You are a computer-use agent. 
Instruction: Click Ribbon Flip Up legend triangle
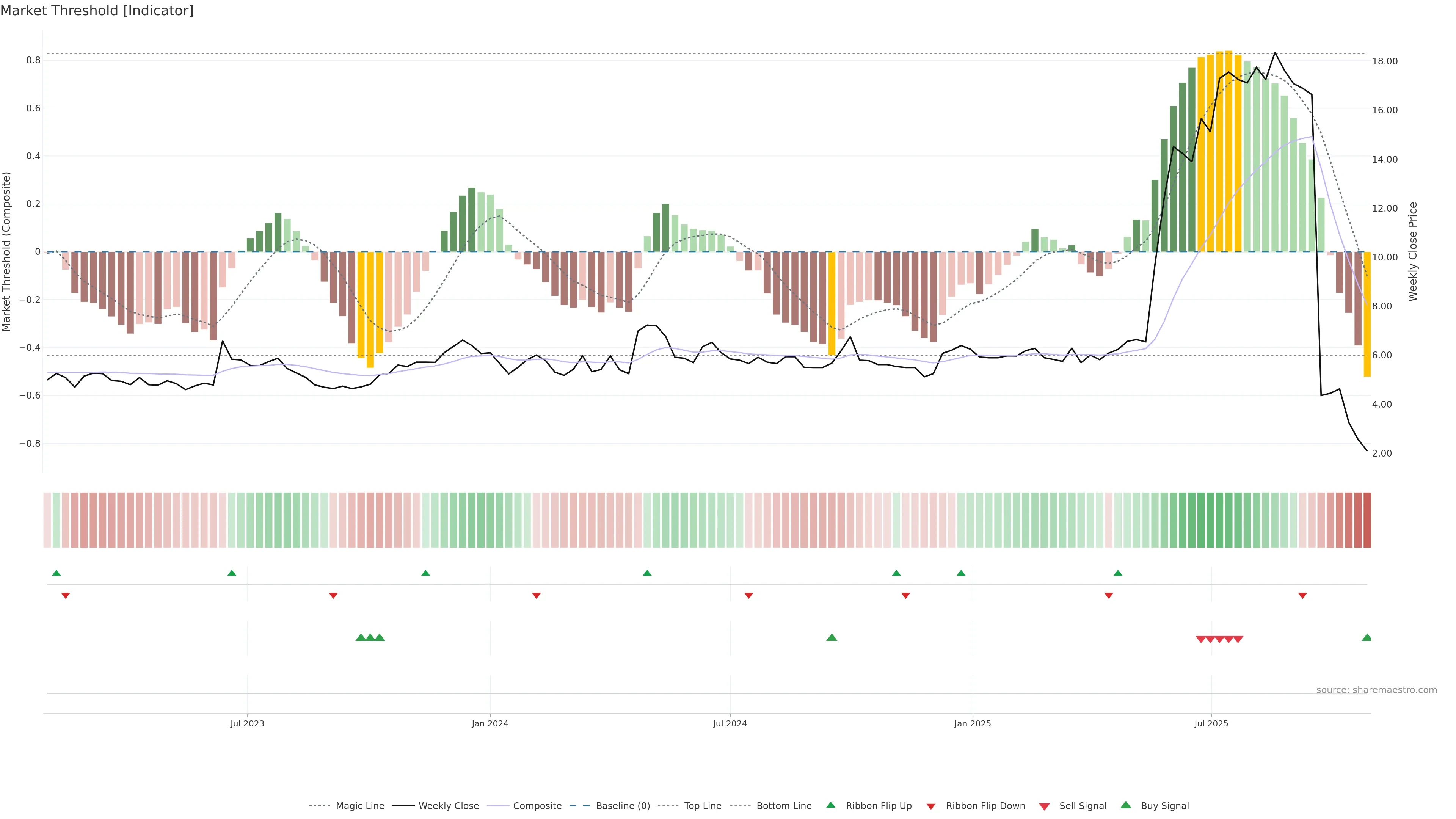pyautogui.click(x=830, y=805)
